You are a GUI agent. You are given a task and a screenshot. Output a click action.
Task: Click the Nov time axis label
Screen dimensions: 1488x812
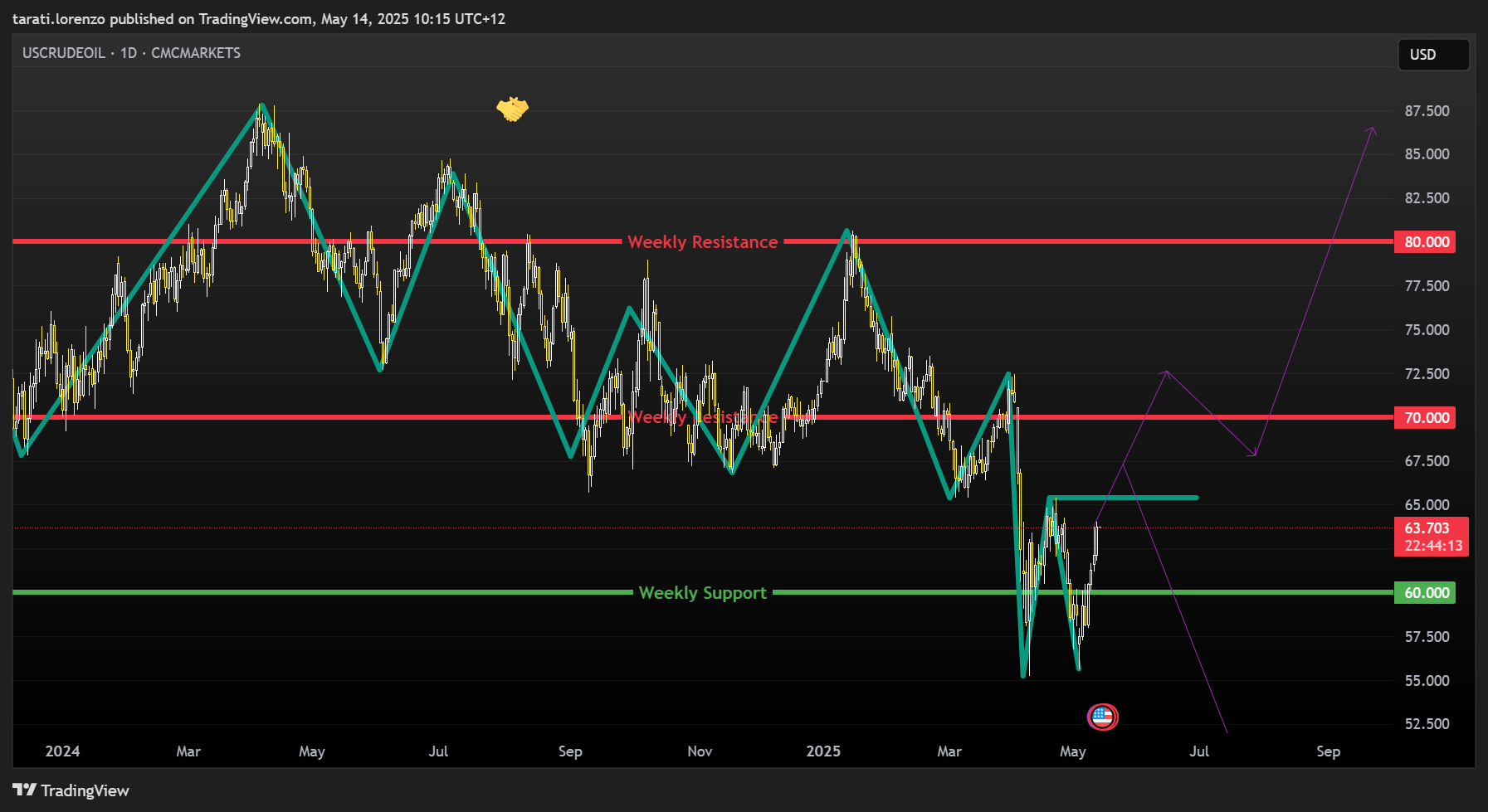click(700, 751)
